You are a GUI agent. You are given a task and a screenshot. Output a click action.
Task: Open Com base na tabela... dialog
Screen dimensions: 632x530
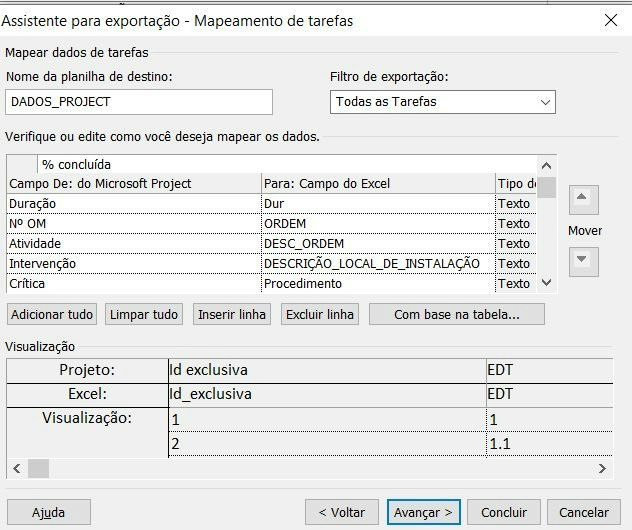[x=457, y=314]
